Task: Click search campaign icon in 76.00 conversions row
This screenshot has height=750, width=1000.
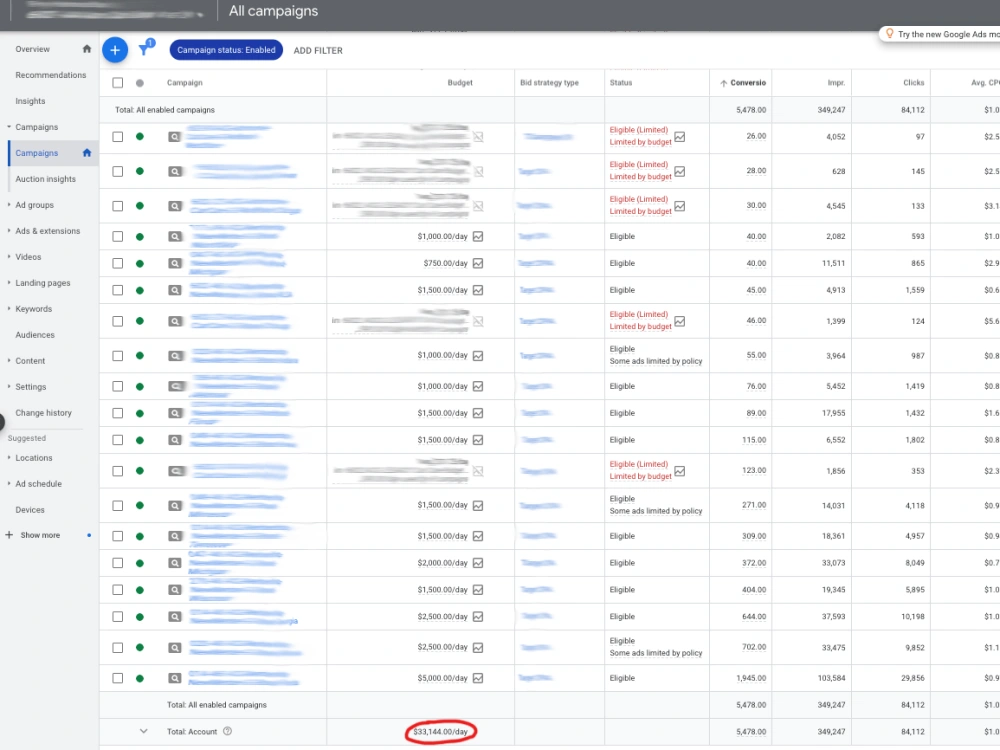Action: tap(175, 386)
